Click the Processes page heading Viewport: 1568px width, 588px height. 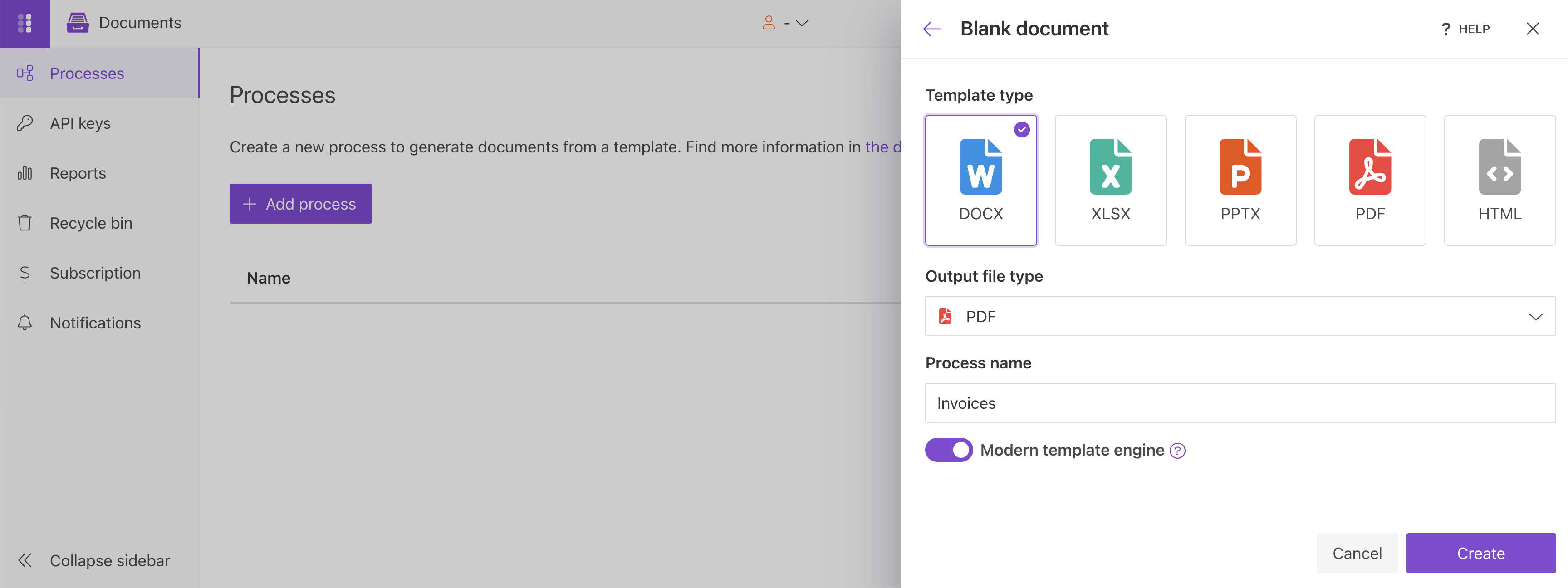[x=283, y=95]
